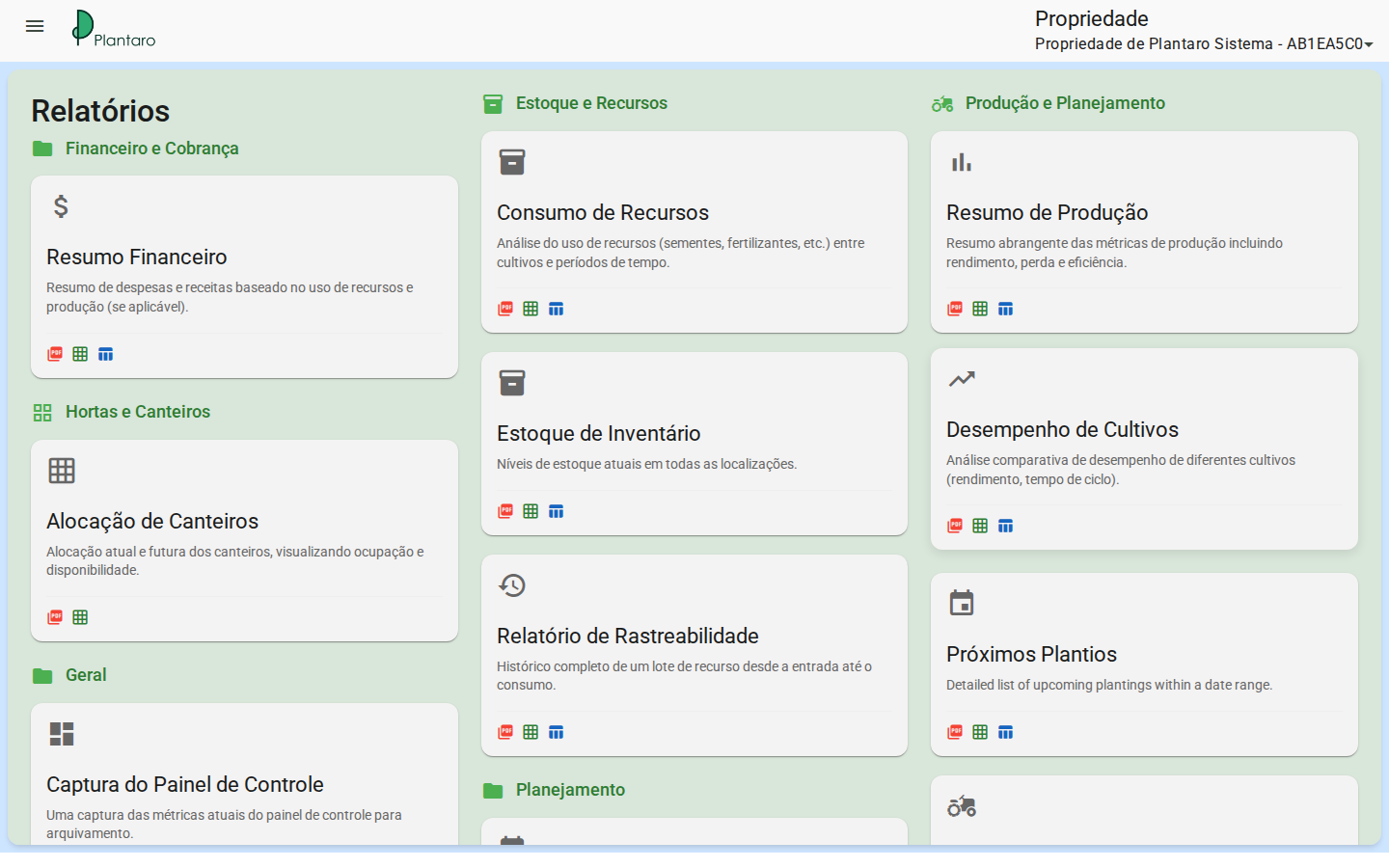Open the hamburger navigation menu
Image resolution: width=1389 pixels, height=868 pixels.
pos(35,26)
